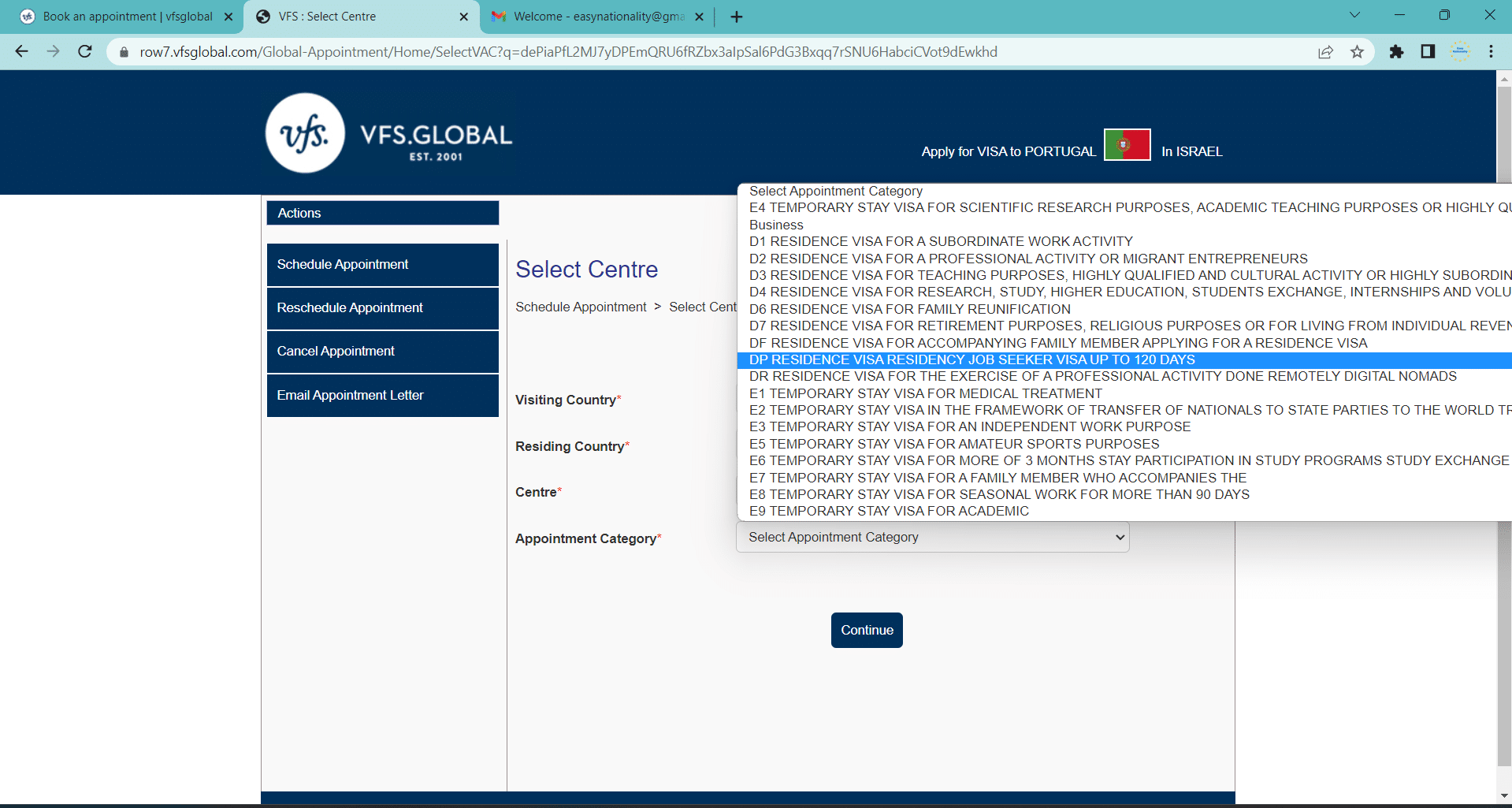The width and height of the screenshot is (1512, 808).
Task: Select DF accompanying family member option
Action: [1124, 343]
